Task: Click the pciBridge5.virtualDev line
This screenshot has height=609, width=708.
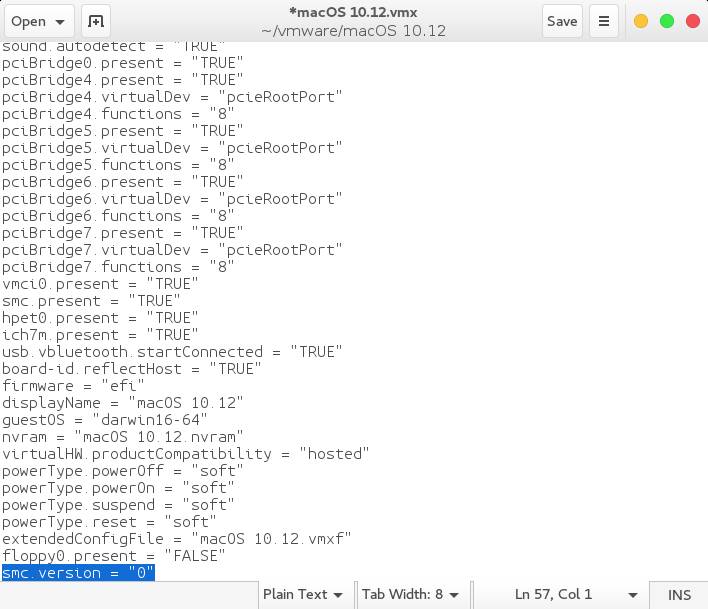Action: tap(172, 148)
